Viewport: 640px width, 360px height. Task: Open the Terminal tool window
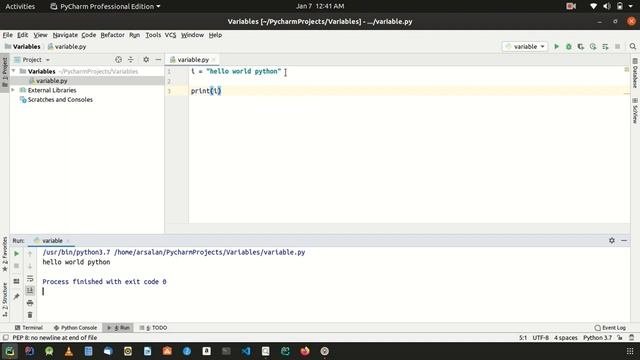[x=29, y=327]
